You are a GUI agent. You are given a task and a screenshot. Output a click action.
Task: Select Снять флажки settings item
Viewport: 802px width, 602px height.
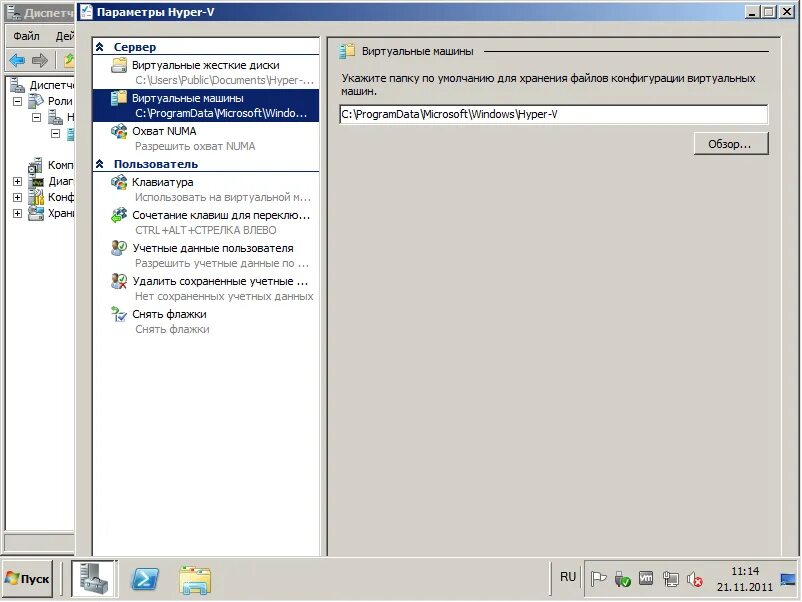(206, 321)
